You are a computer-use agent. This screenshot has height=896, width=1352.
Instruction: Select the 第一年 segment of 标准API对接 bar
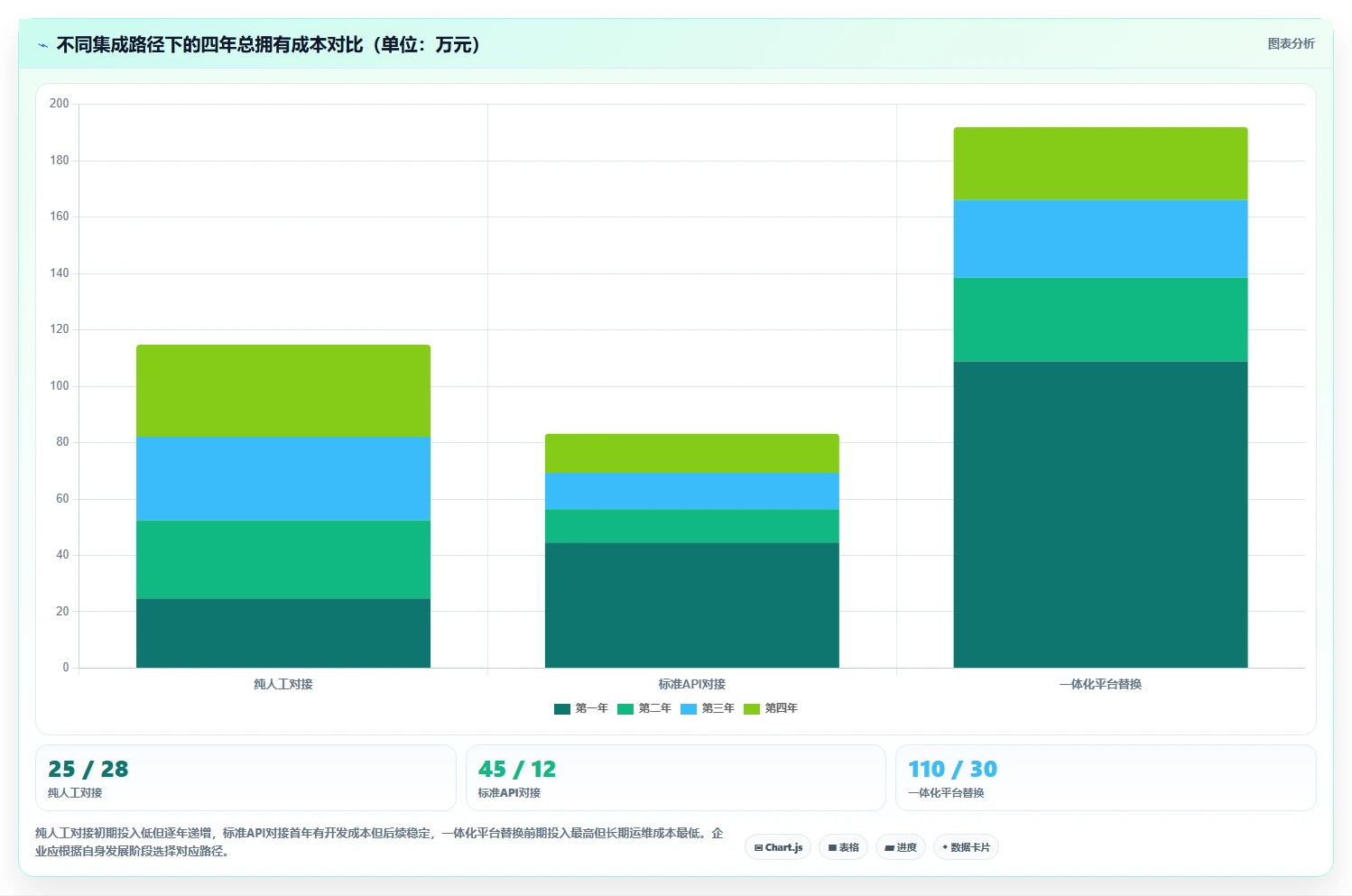click(x=692, y=605)
